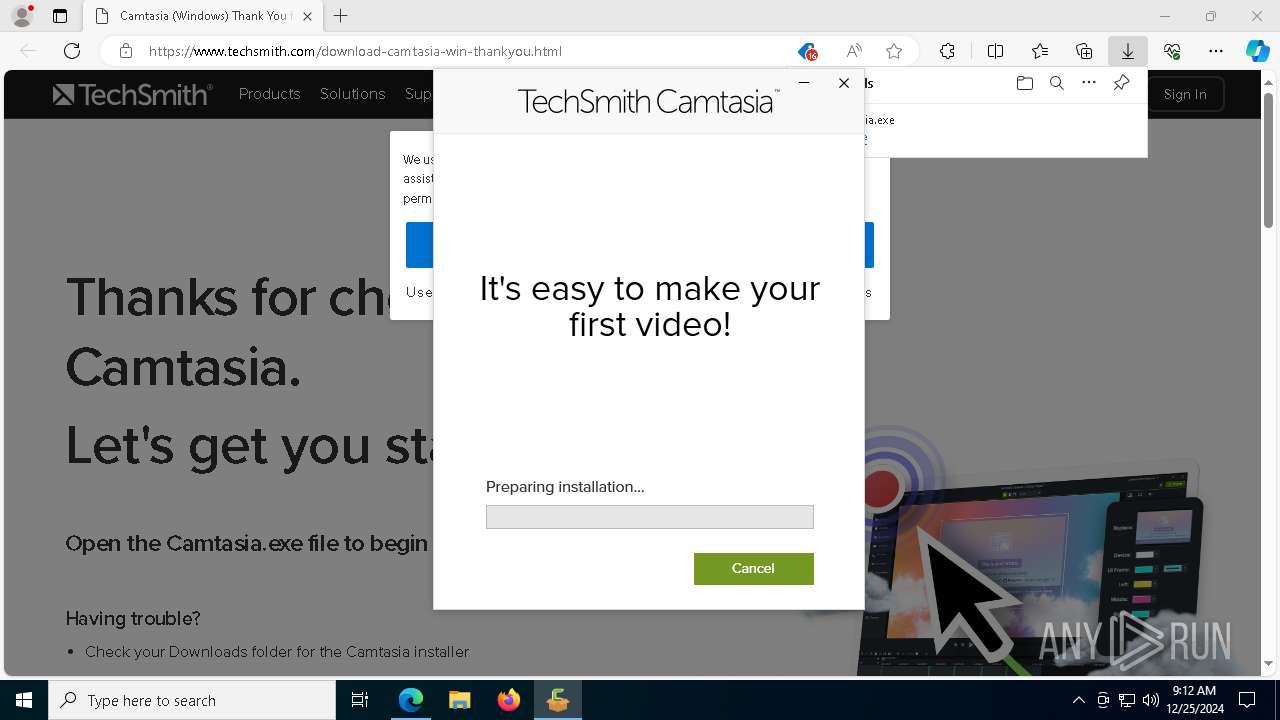Open Edge Settings and more menu
1280x720 pixels.
click(x=1216, y=51)
